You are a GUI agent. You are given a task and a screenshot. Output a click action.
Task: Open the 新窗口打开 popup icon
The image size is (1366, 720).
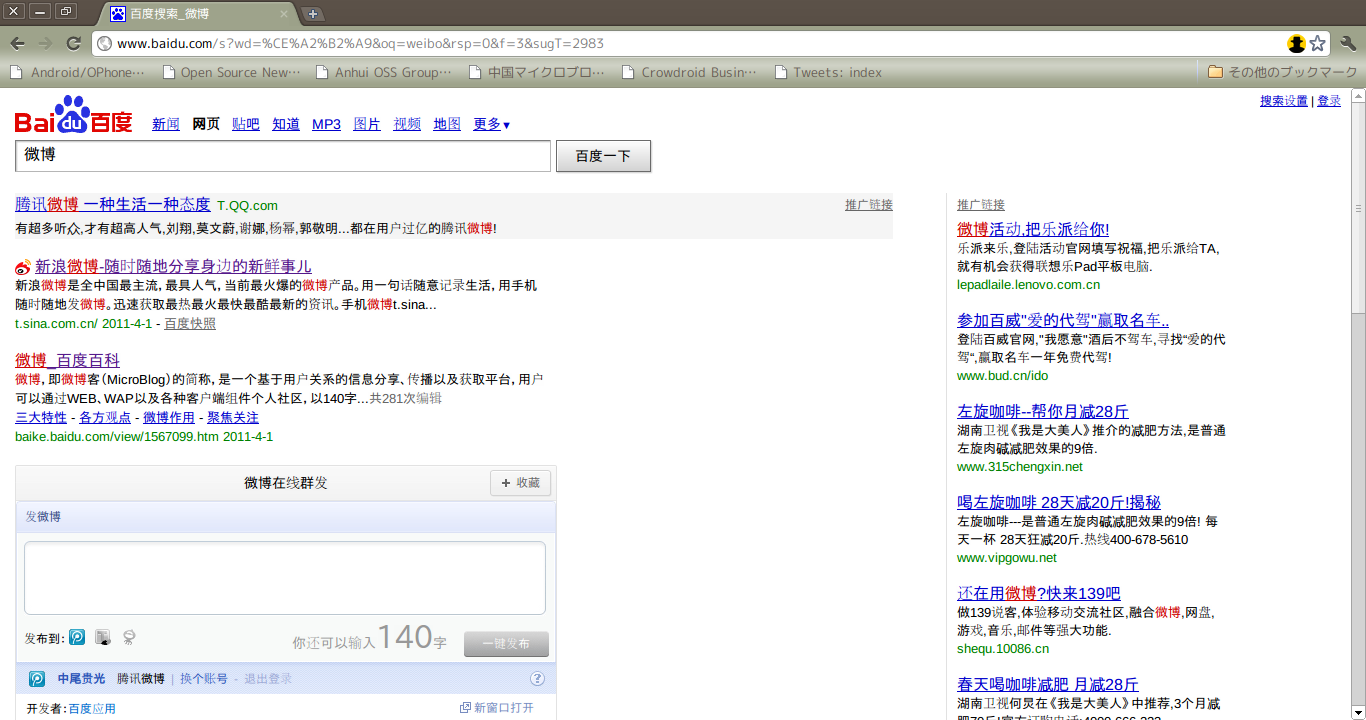[x=465, y=708]
